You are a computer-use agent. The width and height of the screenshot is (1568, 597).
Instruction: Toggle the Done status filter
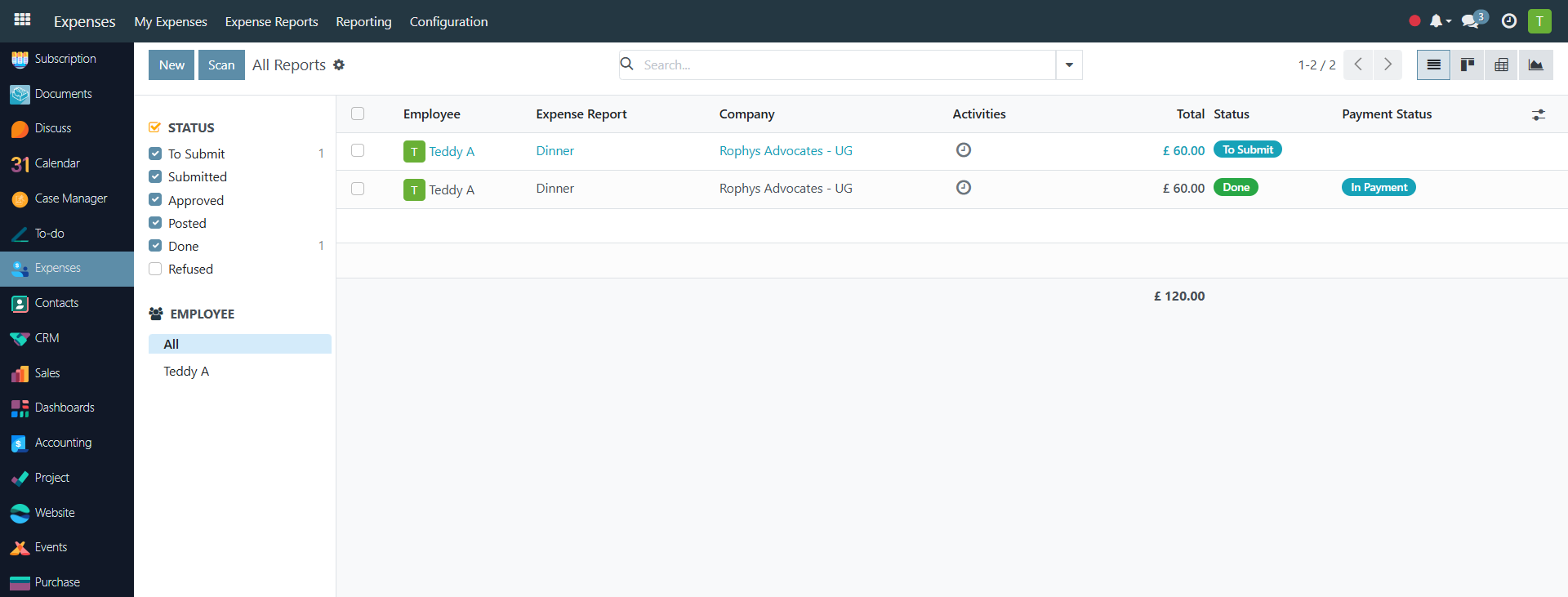click(155, 246)
